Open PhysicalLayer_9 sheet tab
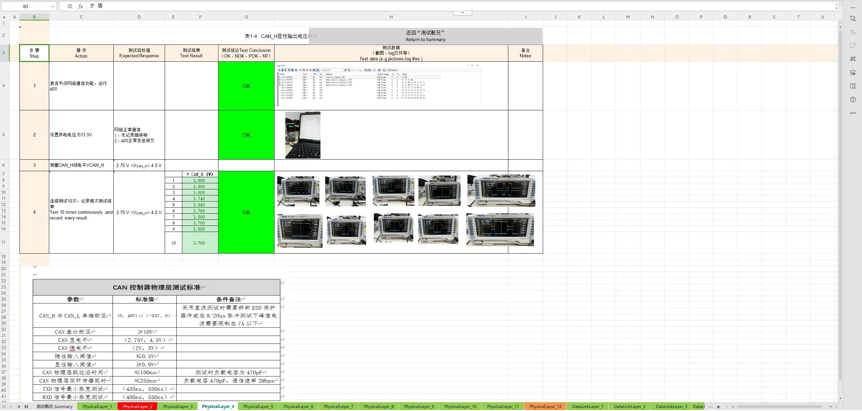The image size is (862, 411). click(418, 407)
